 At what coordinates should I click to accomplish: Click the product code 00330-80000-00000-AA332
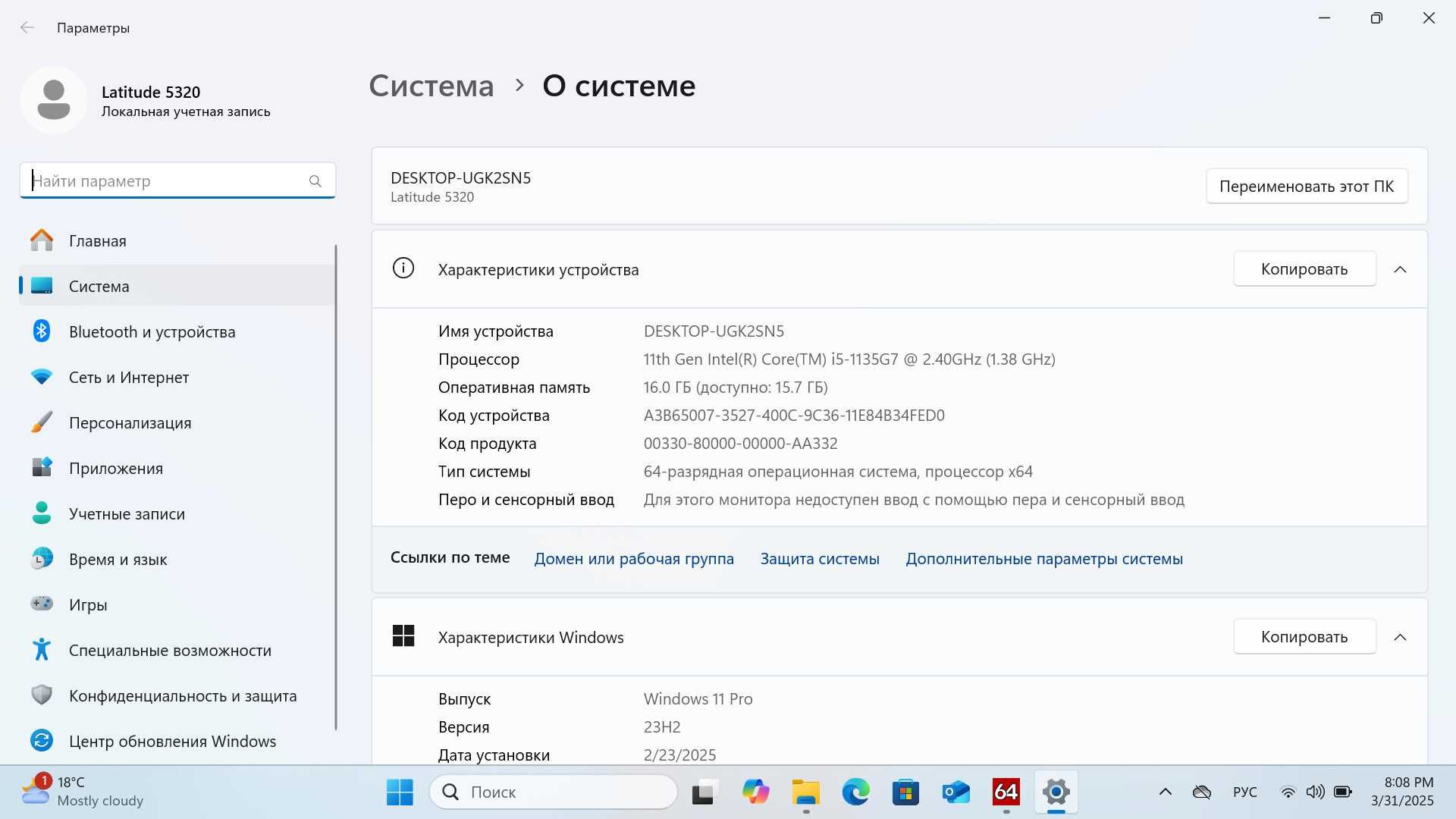coord(740,444)
